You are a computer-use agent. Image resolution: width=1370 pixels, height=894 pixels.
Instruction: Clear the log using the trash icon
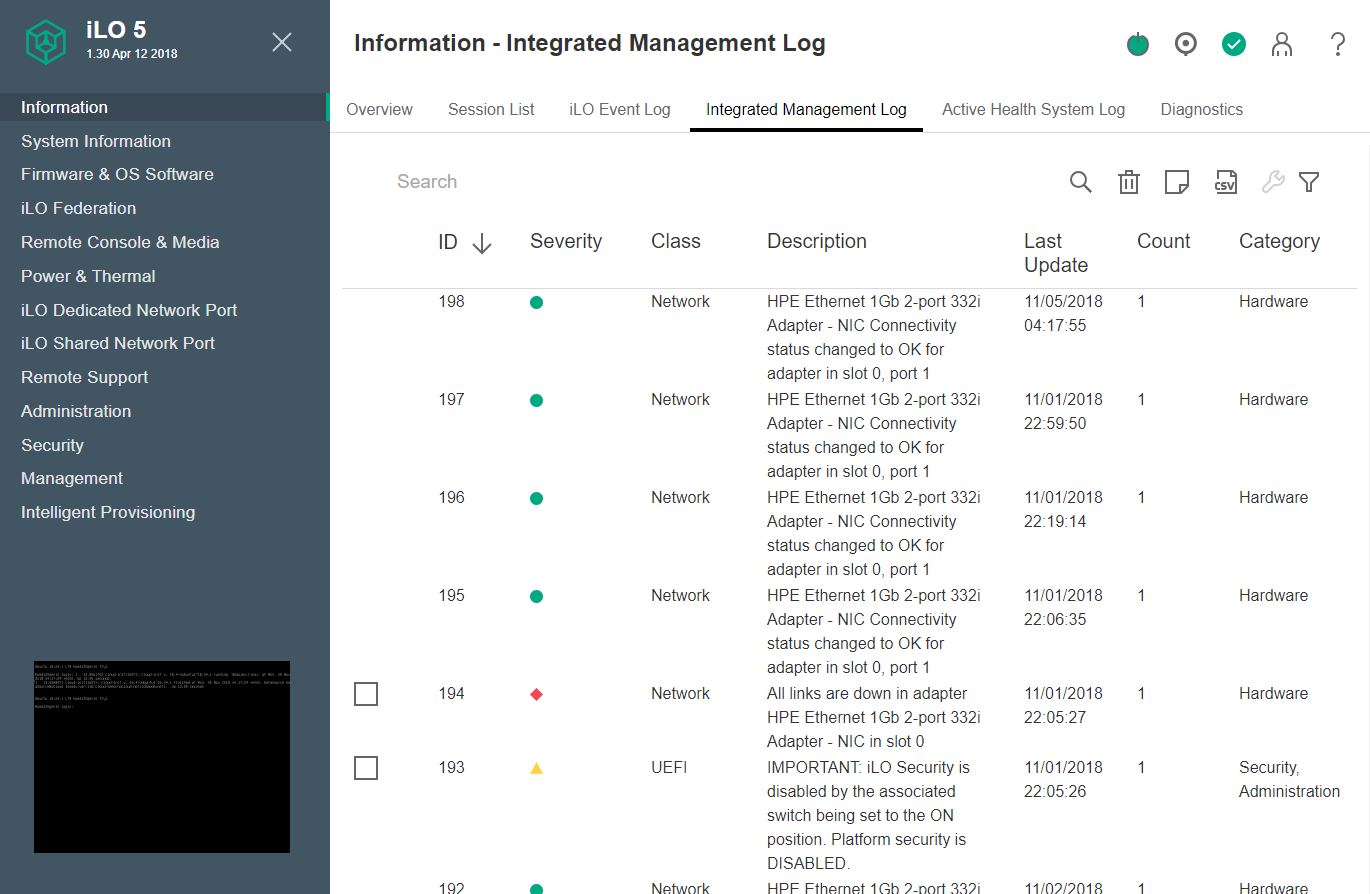pos(1128,182)
